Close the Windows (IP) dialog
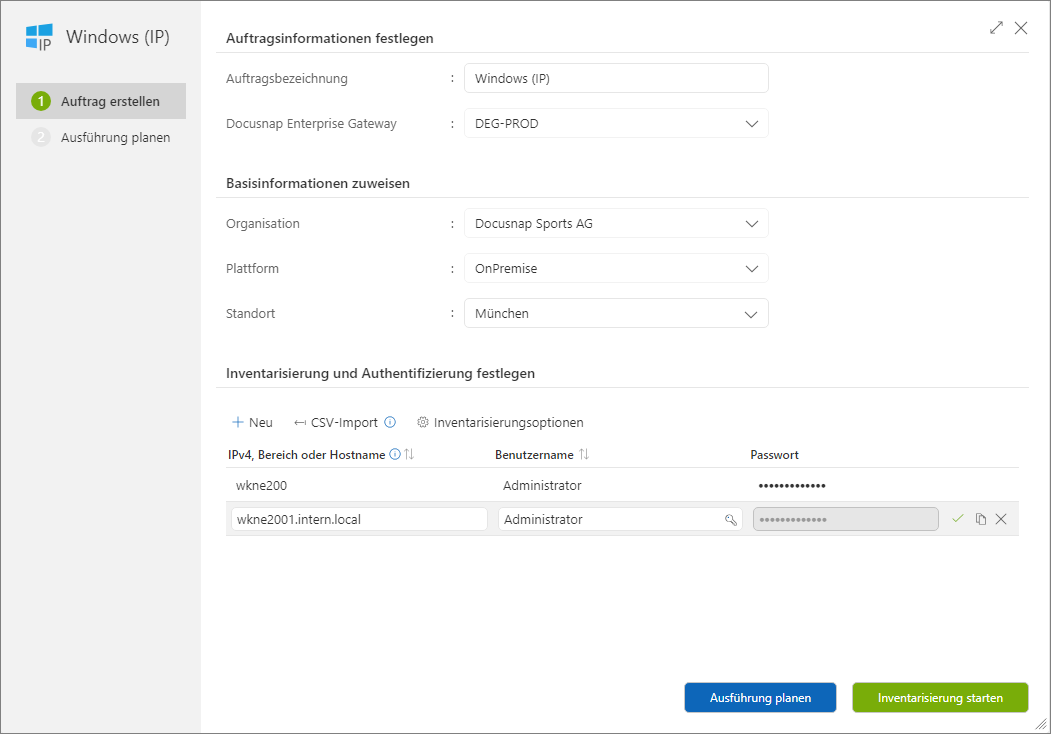The height and width of the screenshot is (734, 1051). point(1021,27)
